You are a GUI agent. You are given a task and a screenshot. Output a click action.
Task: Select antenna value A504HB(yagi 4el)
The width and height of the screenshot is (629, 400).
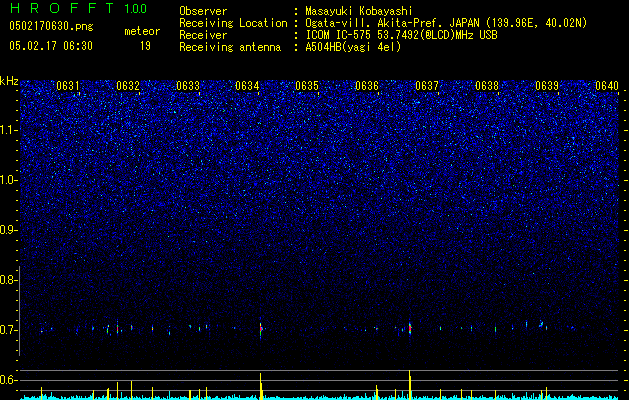click(353, 47)
